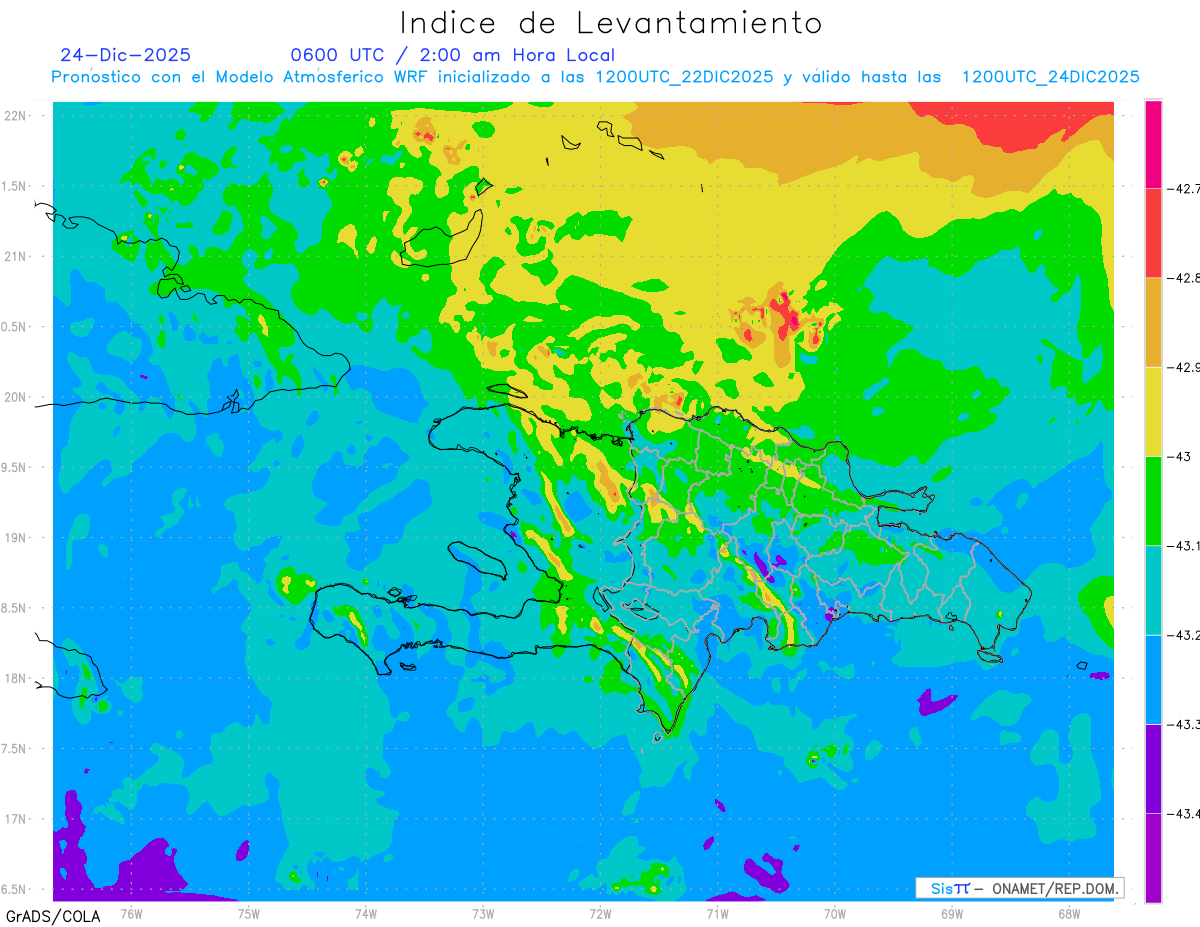1200x927 pixels.
Task: Select the blue swatch between -43.2 and -43.3
Action: click(x=1153, y=679)
